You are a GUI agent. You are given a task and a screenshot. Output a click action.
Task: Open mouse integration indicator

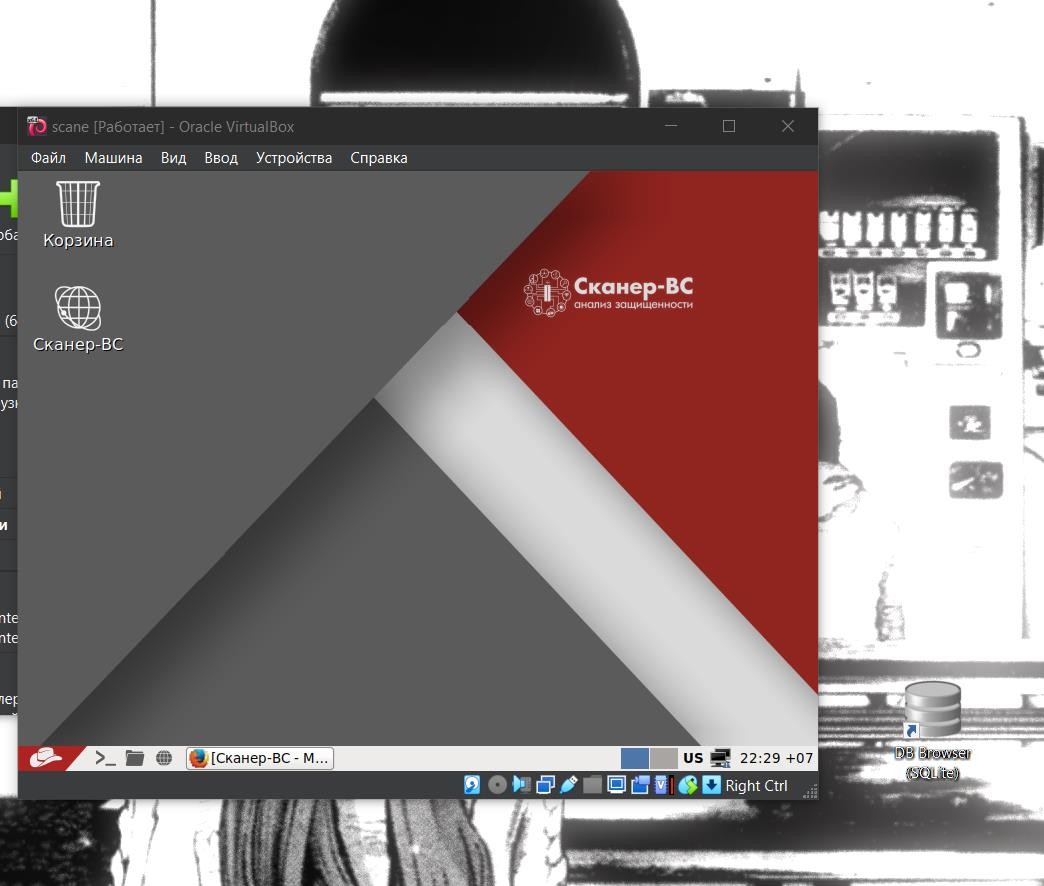pos(688,785)
